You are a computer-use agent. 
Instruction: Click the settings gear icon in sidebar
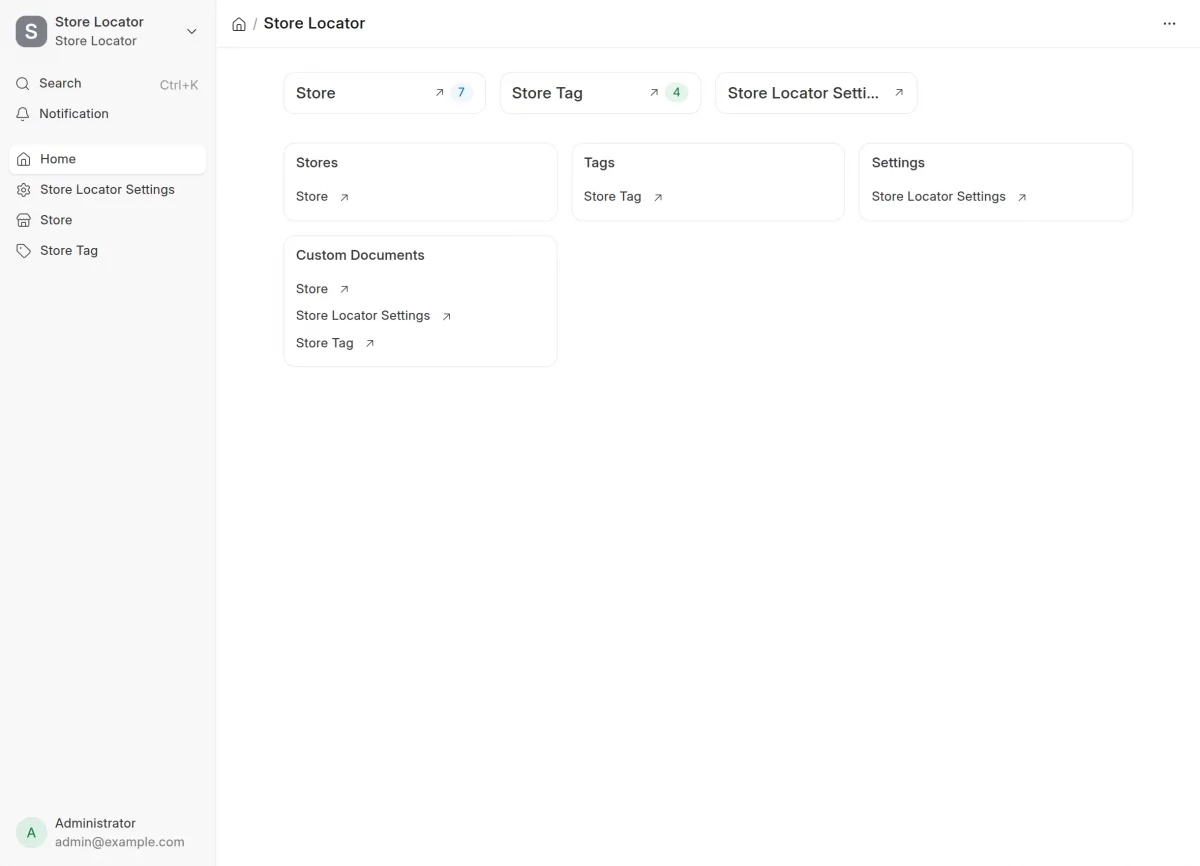click(24, 190)
